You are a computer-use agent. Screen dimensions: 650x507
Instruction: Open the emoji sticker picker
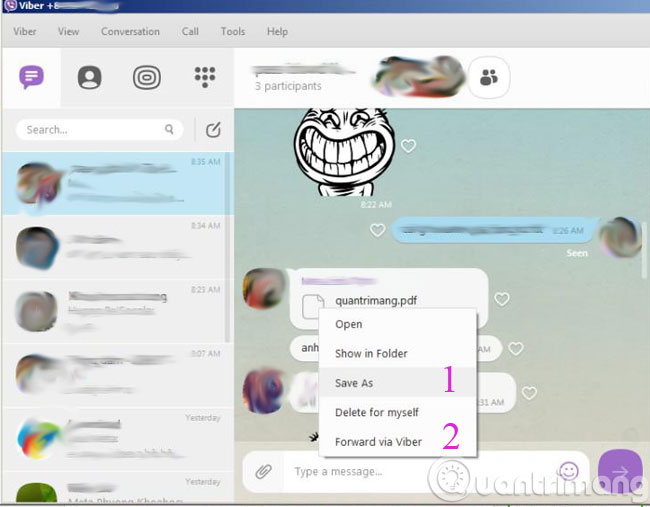(569, 471)
